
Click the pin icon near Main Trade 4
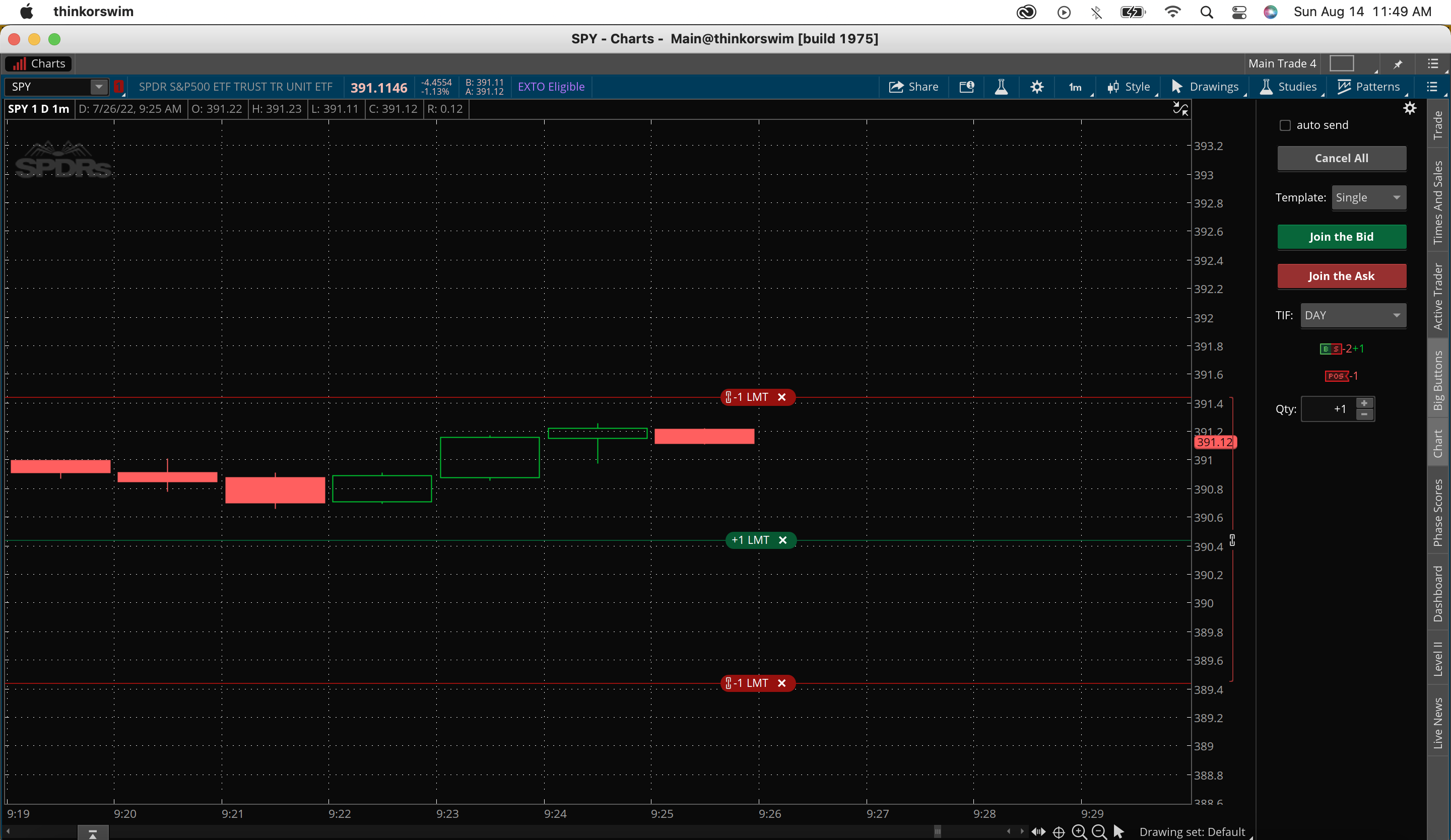(x=1398, y=64)
